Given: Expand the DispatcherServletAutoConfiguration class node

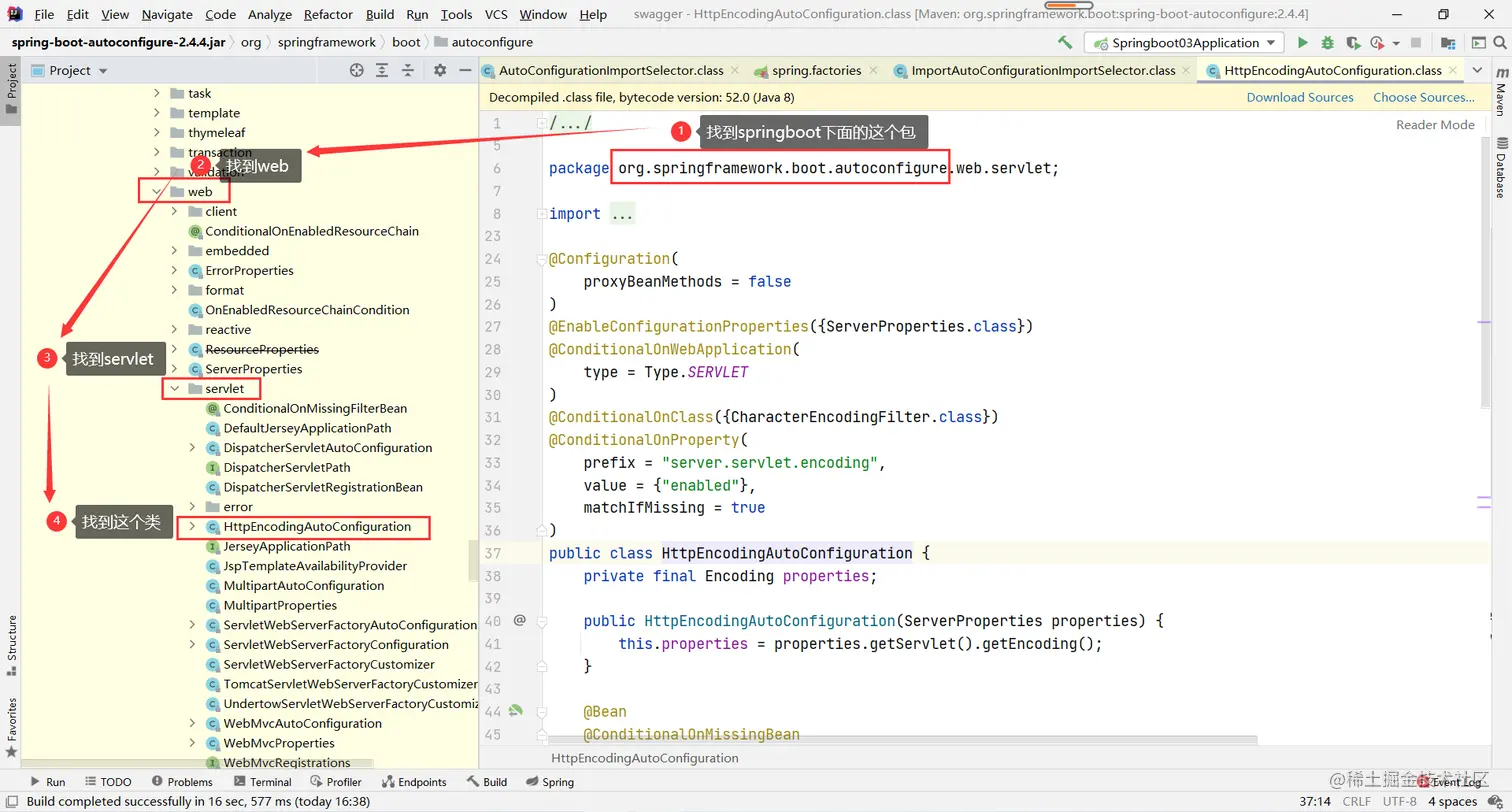Looking at the screenshot, I should coord(192,448).
